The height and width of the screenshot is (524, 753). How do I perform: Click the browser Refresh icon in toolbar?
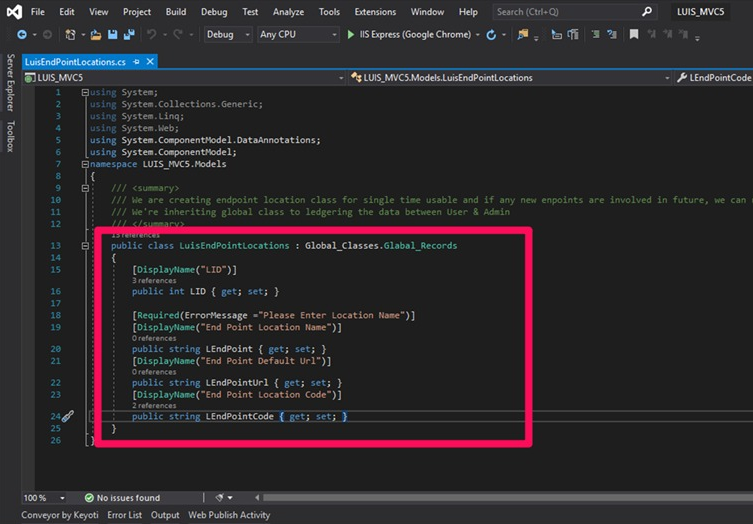(x=490, y=34)
